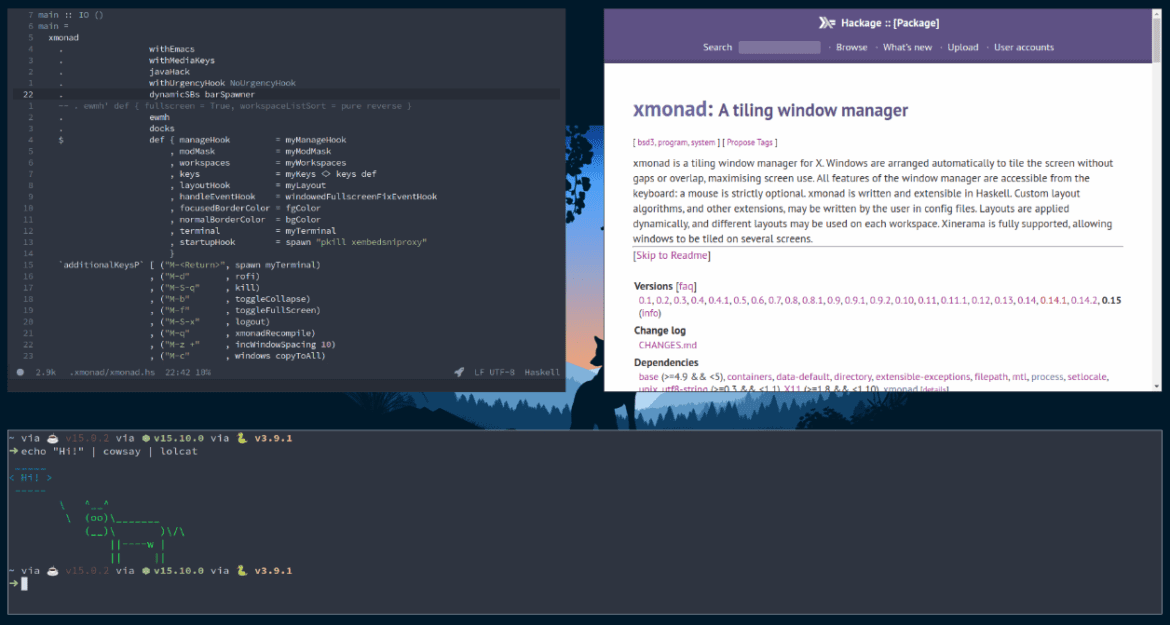Viewport: 1170px width, 625px height.
Task: Click the Python icon next to v3.9.1
Action: click(240, 437)
